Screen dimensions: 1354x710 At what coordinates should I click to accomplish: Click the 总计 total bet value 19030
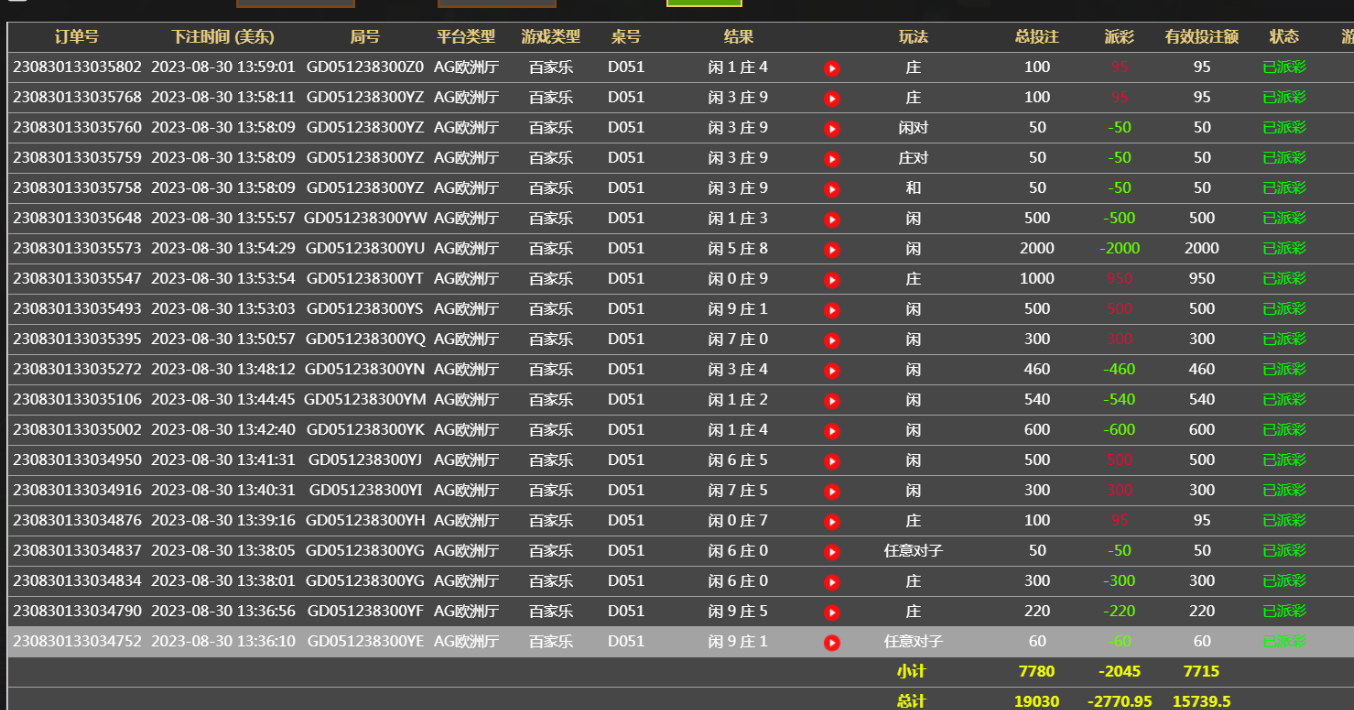click(x=1037, y=701)
